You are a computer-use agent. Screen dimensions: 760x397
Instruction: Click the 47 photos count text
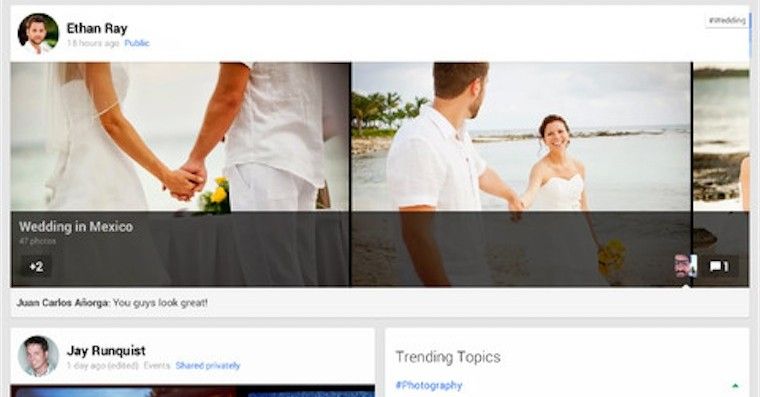point(37,241)
